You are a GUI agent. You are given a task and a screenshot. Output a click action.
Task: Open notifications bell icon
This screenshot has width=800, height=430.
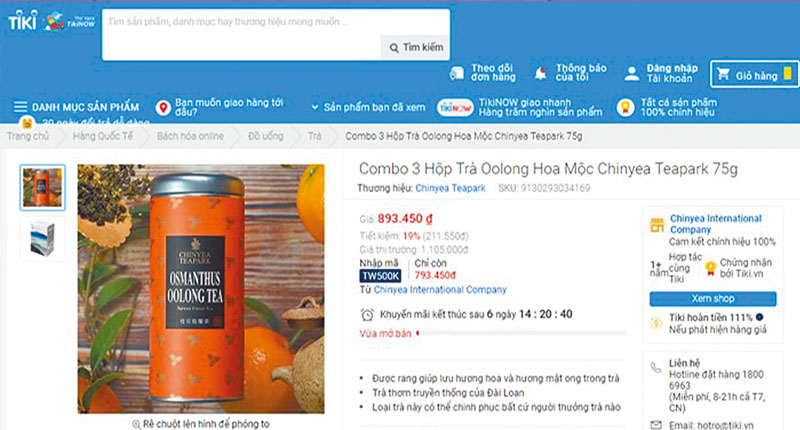pyautogui.click(x=540, y=73)
